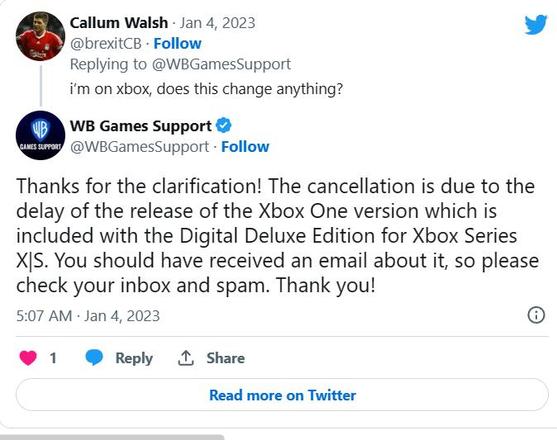Image resolution: width=557 pixels, height=440 pixels.
Task: Click the @WBGamesSupport handle below the name
Action: point(139,147)
